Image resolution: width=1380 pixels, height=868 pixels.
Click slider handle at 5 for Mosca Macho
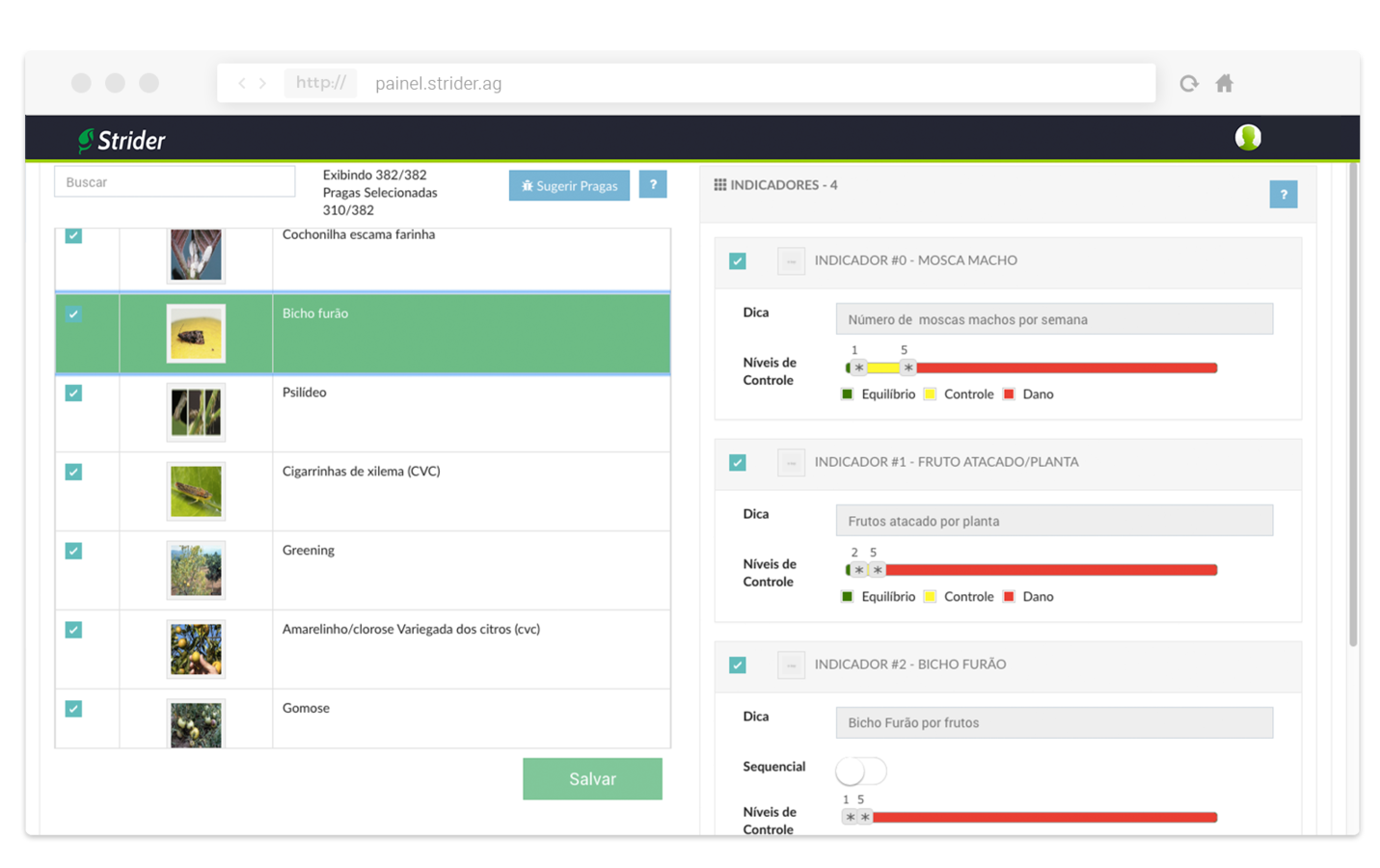(x=907, y=368)
